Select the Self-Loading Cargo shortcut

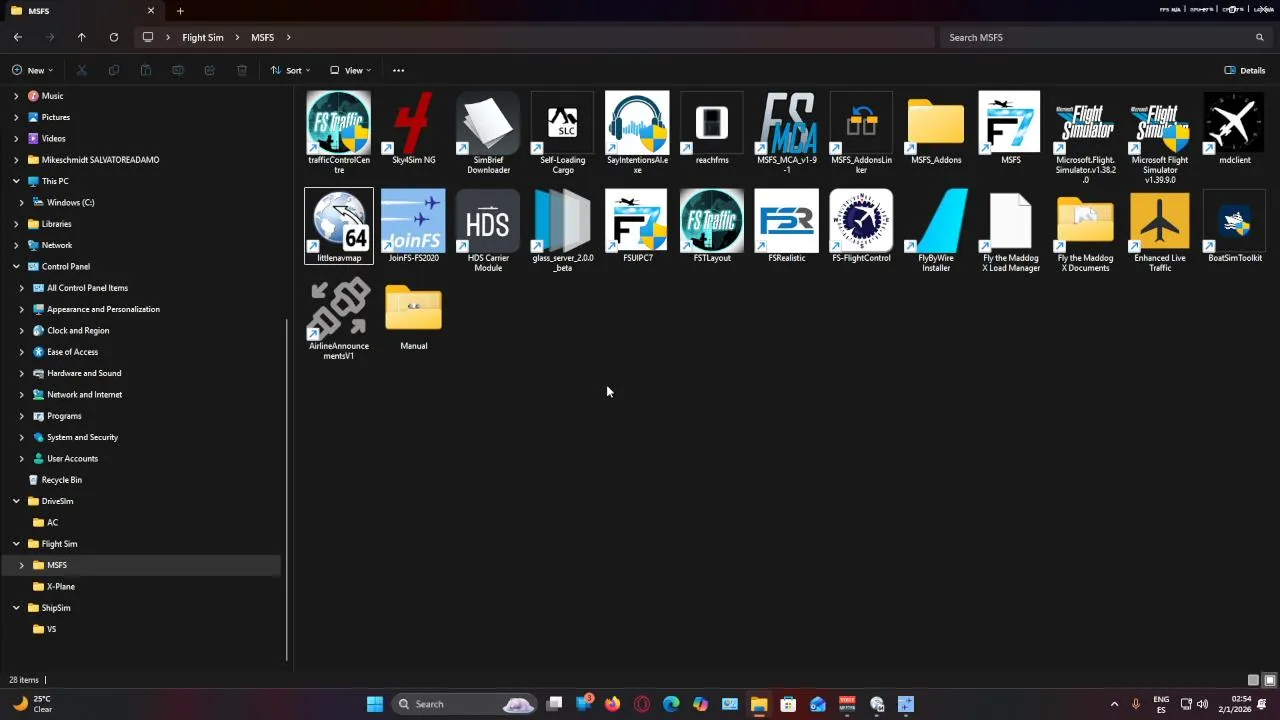(562, 132)
